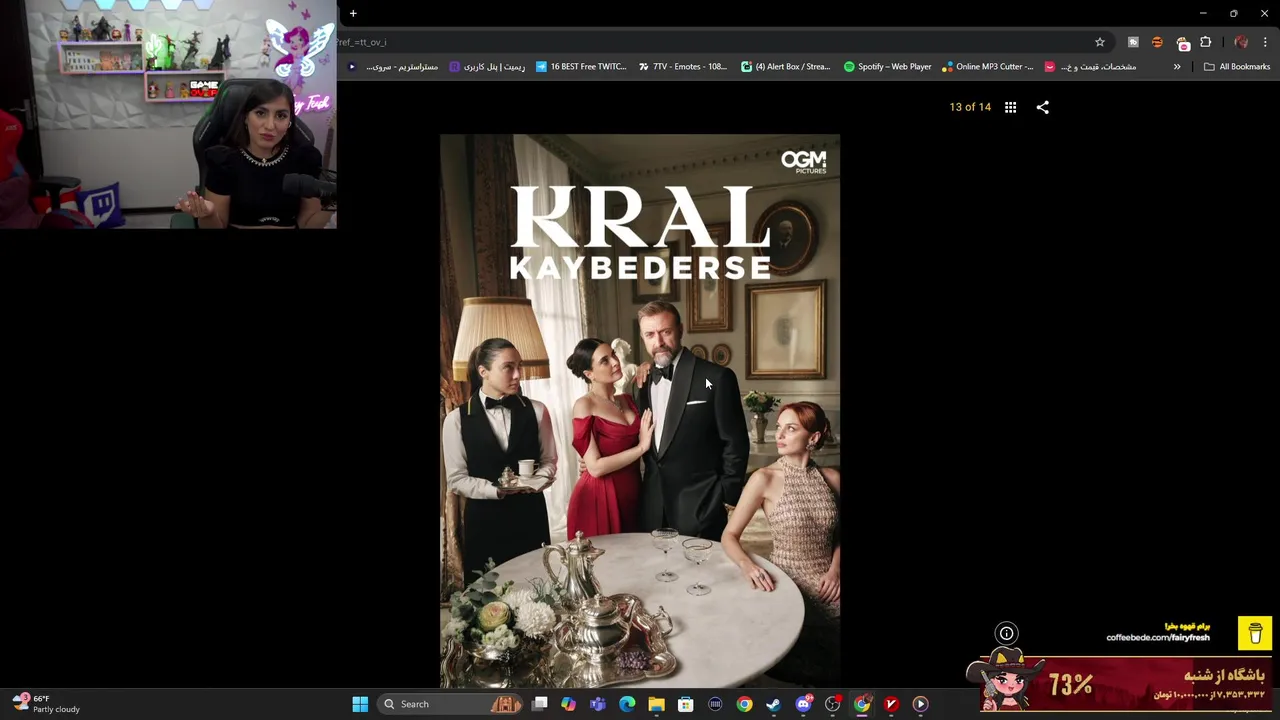Open the red V app in taskbar
1280x720 pixels.
pos(891,704)
